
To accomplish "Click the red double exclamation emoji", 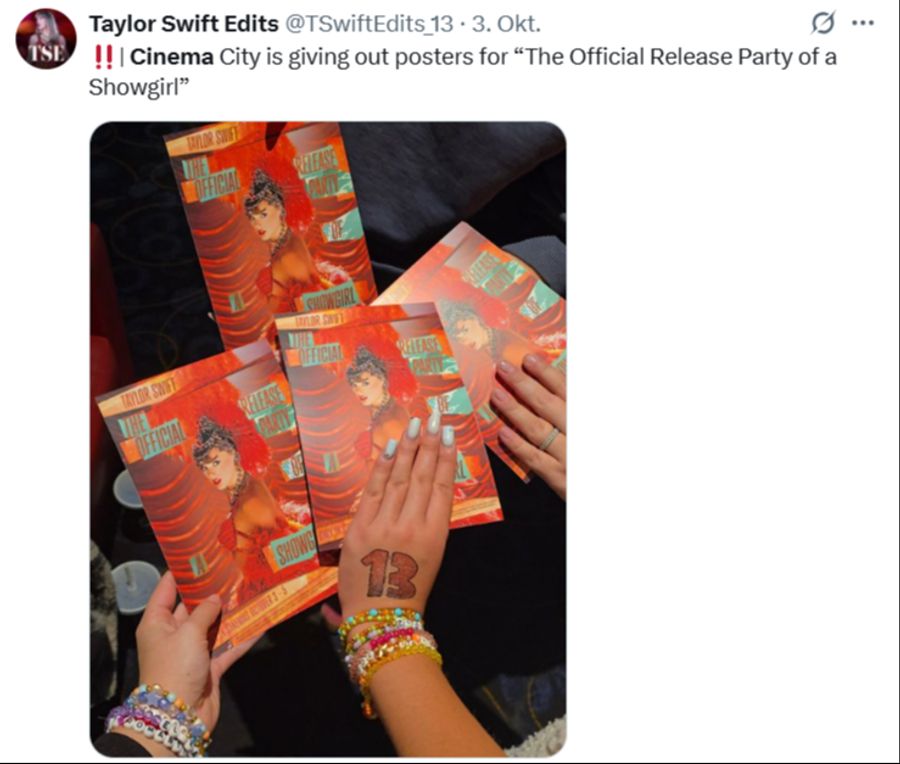I will [x=103, y=57].
